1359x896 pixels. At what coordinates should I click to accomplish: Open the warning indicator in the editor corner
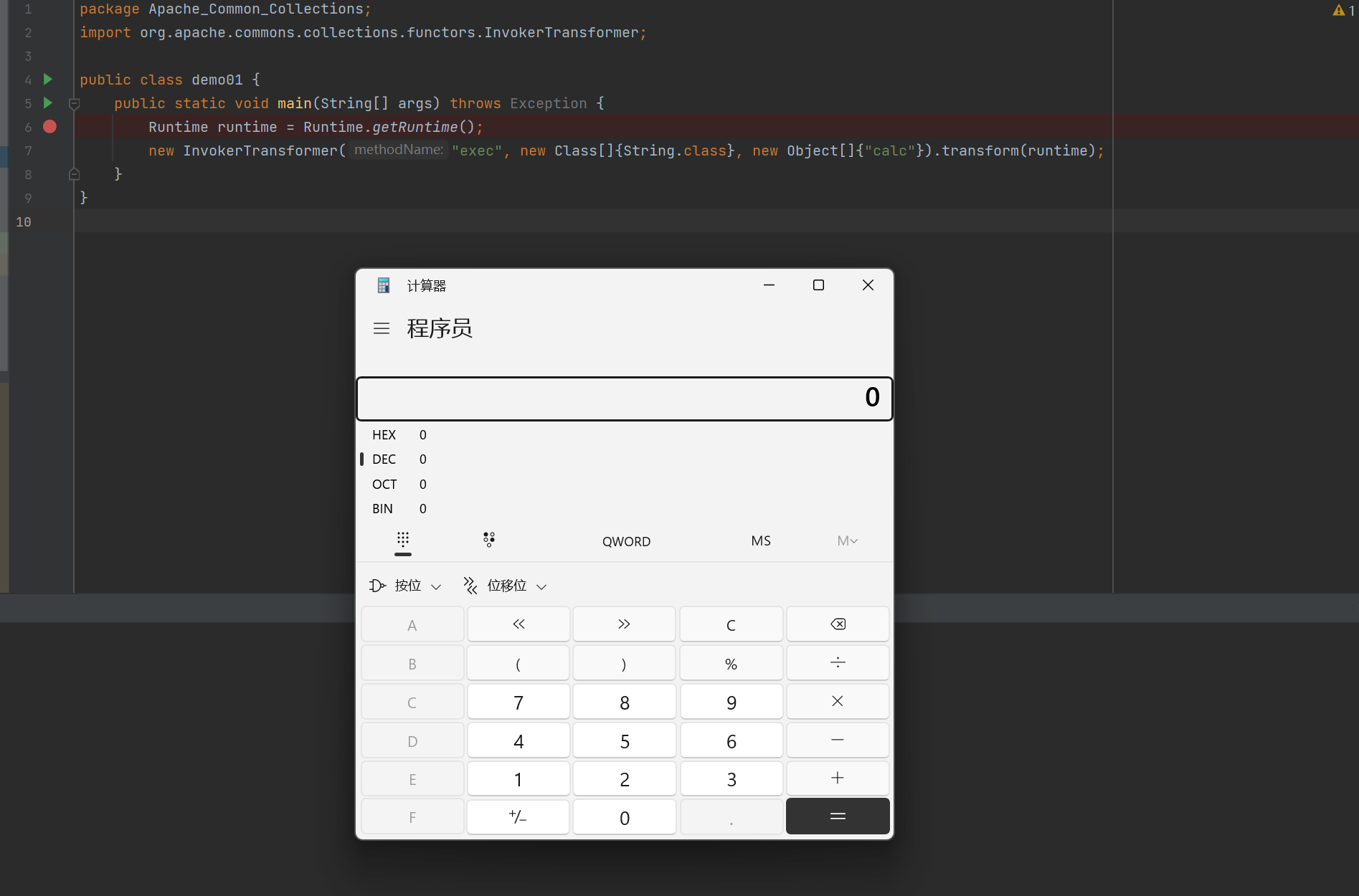(1343, 10)
